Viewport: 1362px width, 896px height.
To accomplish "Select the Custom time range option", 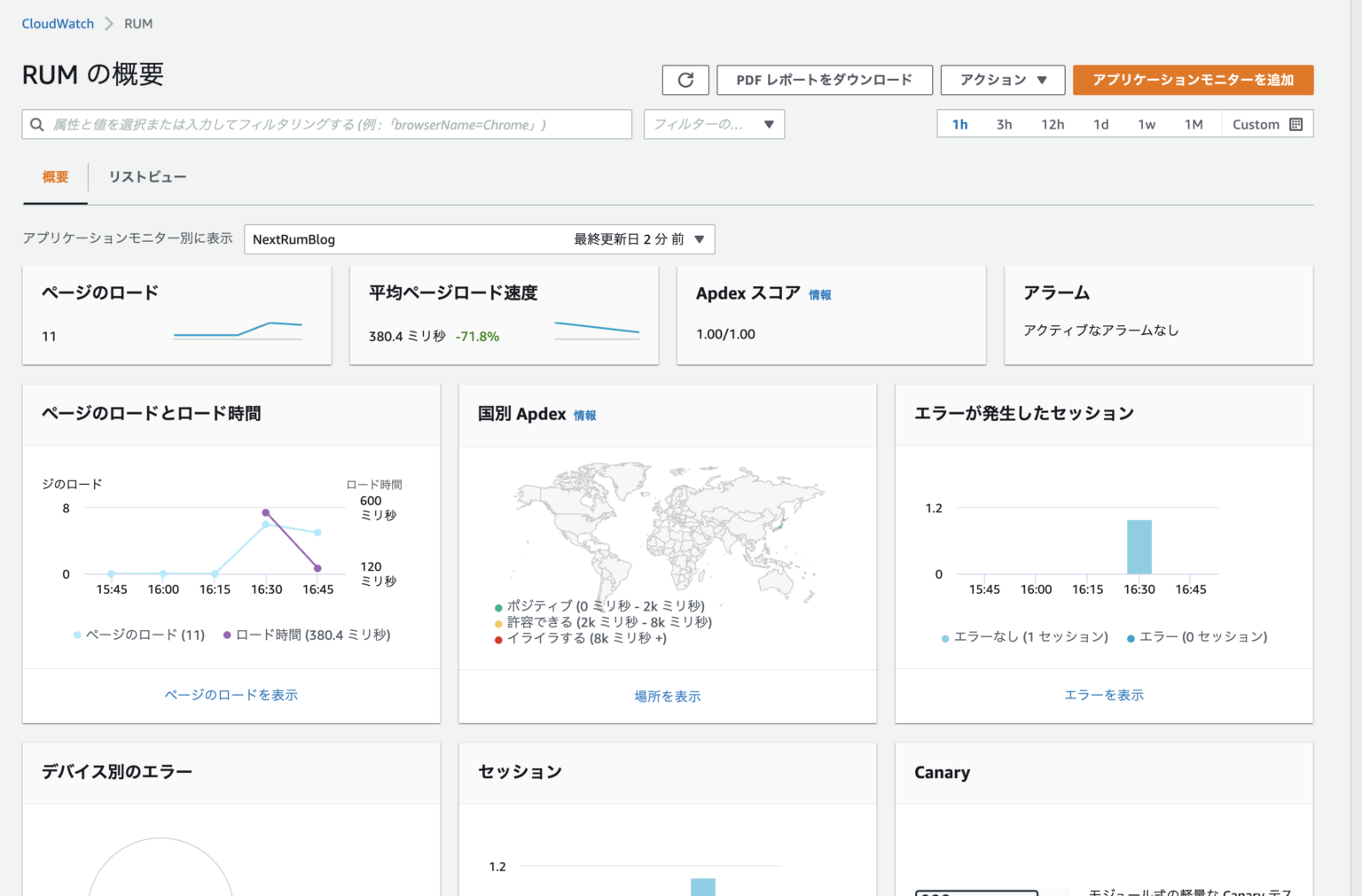I will coord(1256,124).
